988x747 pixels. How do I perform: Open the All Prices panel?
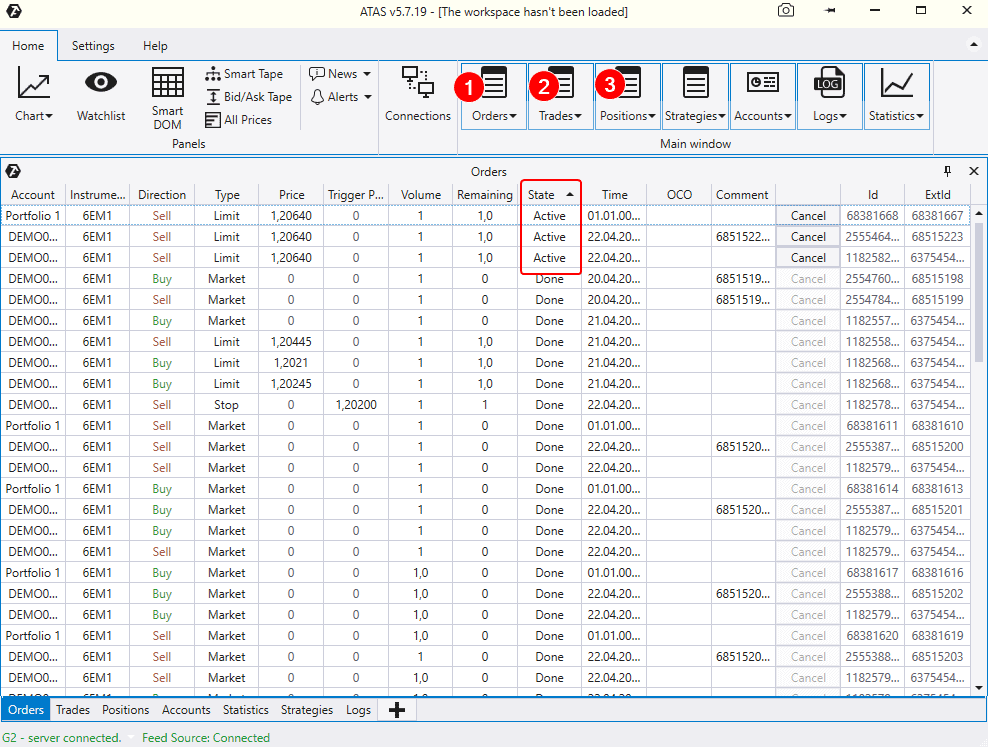239,120
